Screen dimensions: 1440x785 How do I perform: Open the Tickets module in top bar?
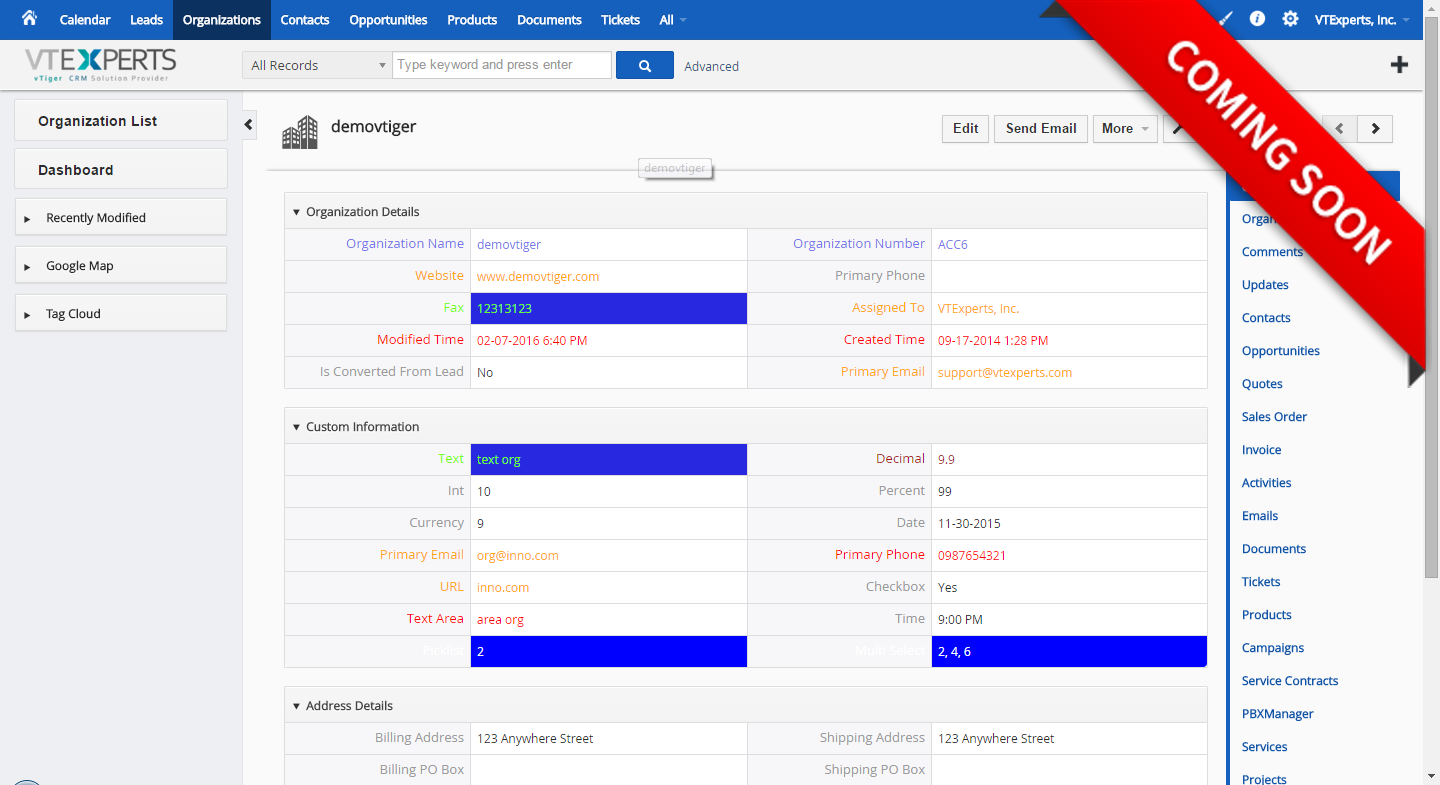coord(620,20)
